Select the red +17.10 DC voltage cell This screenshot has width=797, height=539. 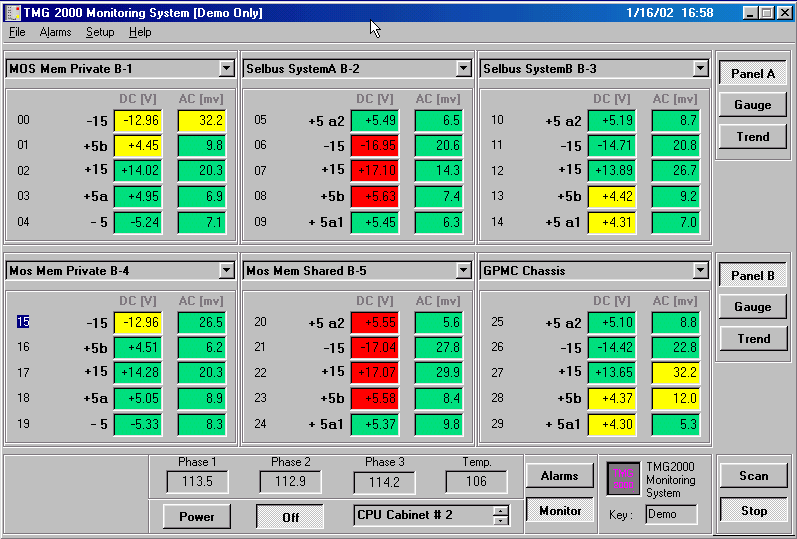374,171
